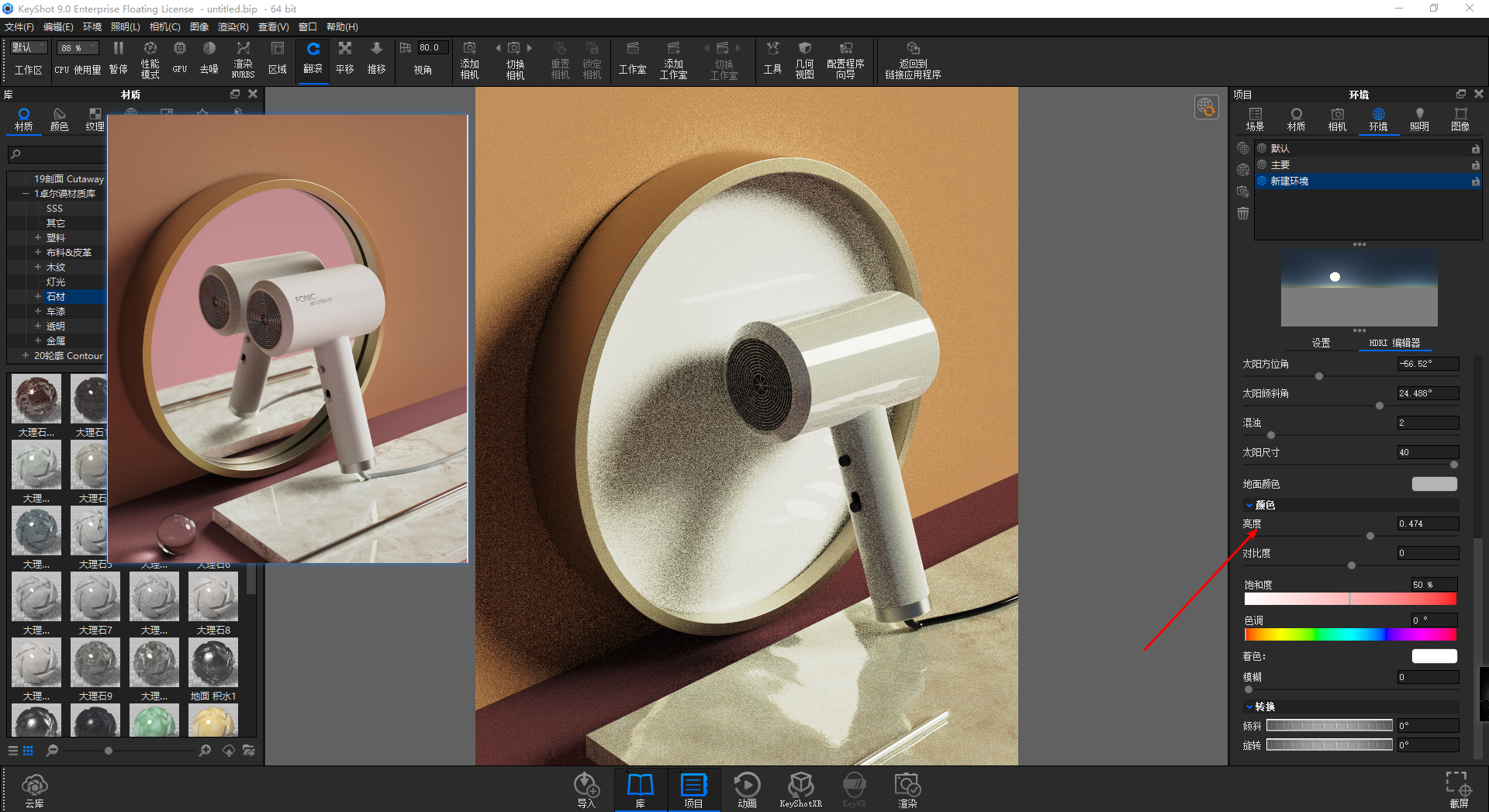Screen dimensions: 1489x812
Task: Expand the 车漆 material folder
Action: (37, 311)
